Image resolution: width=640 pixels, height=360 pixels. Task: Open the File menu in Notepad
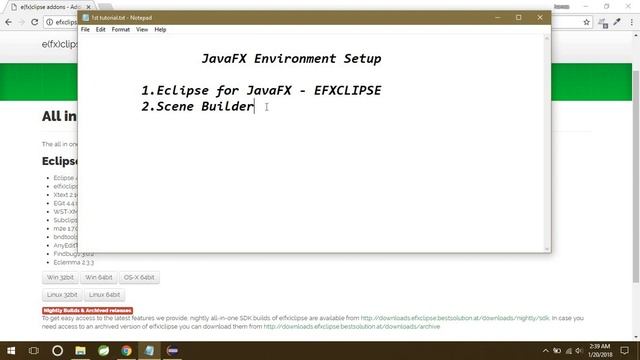(85, 29)
